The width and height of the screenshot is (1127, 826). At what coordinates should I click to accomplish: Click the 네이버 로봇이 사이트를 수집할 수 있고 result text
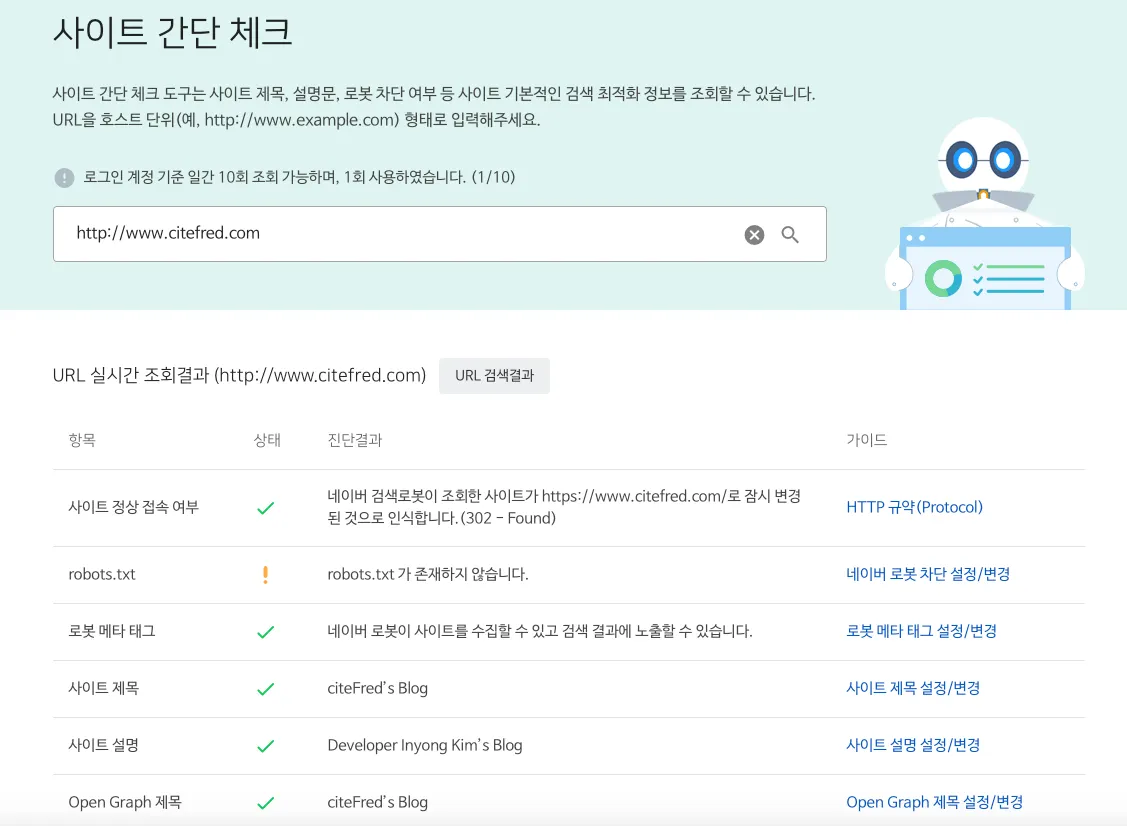click(x=540, y=630)
